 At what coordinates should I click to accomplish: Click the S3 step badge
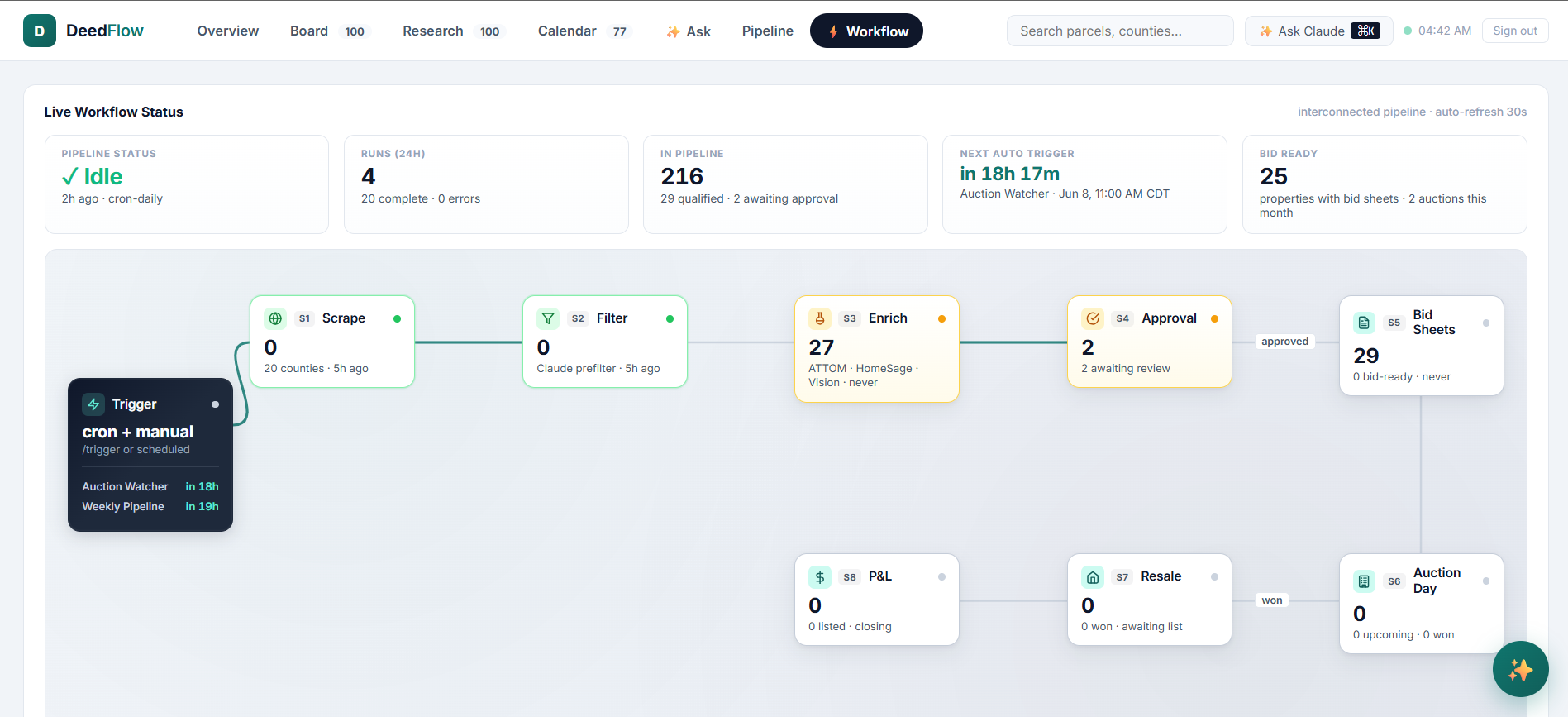850,318
